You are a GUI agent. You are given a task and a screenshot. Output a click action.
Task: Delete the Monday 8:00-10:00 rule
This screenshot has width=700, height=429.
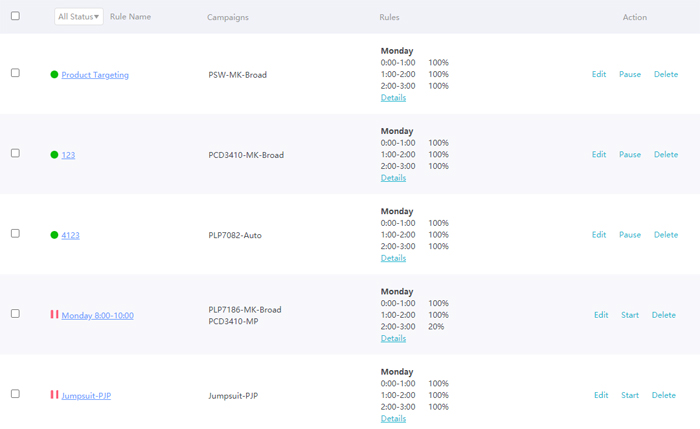[x=664, y=315]
